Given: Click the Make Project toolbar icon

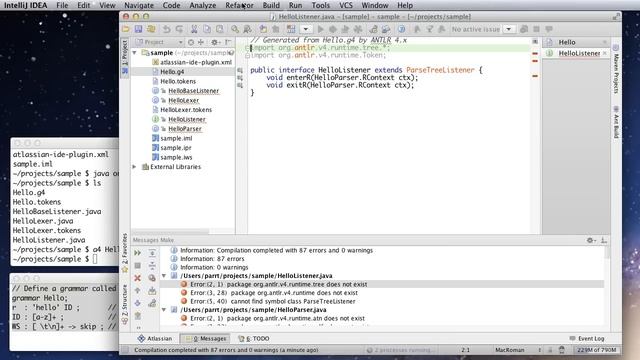Looking at the screenshot, I should [x=291, y=29].
